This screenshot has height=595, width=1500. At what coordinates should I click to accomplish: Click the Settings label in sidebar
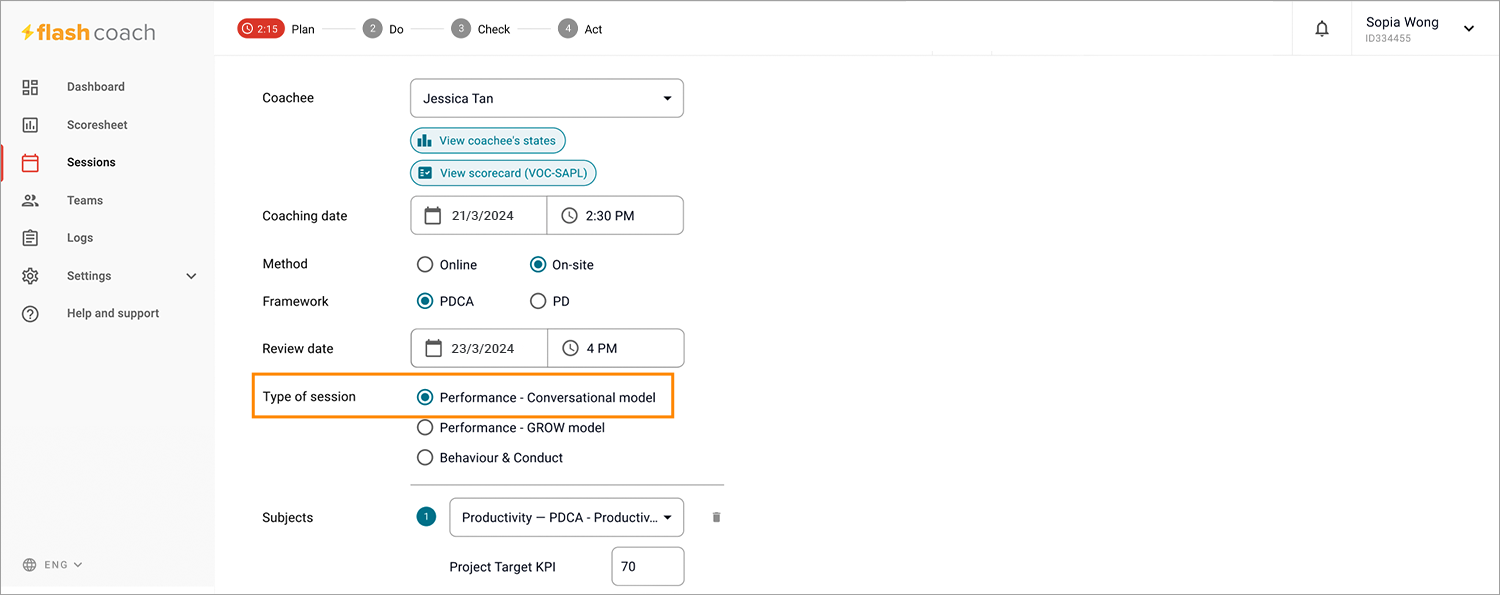pos(89,276)
